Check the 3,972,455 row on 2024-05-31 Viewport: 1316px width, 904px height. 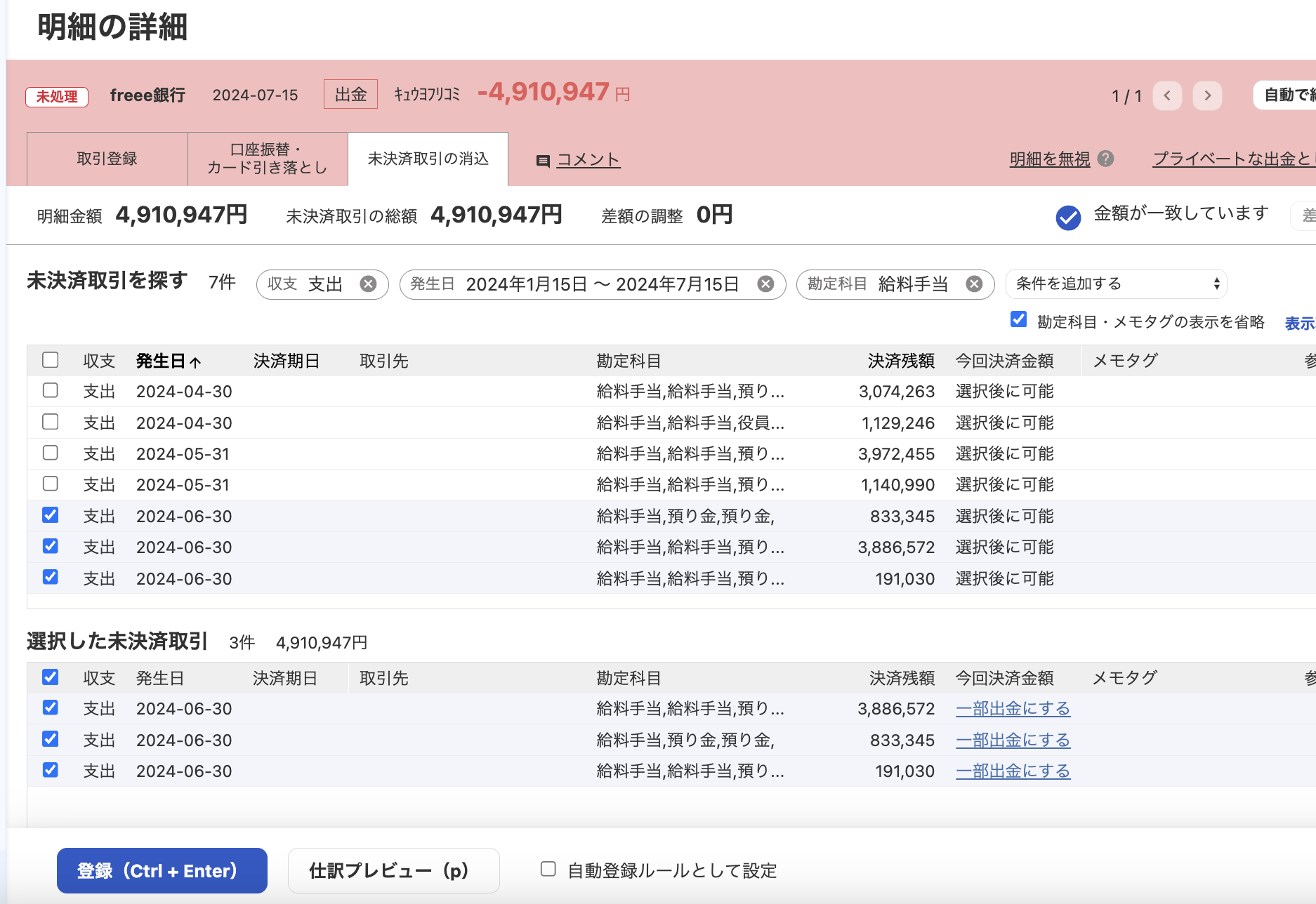coord(50,453)
